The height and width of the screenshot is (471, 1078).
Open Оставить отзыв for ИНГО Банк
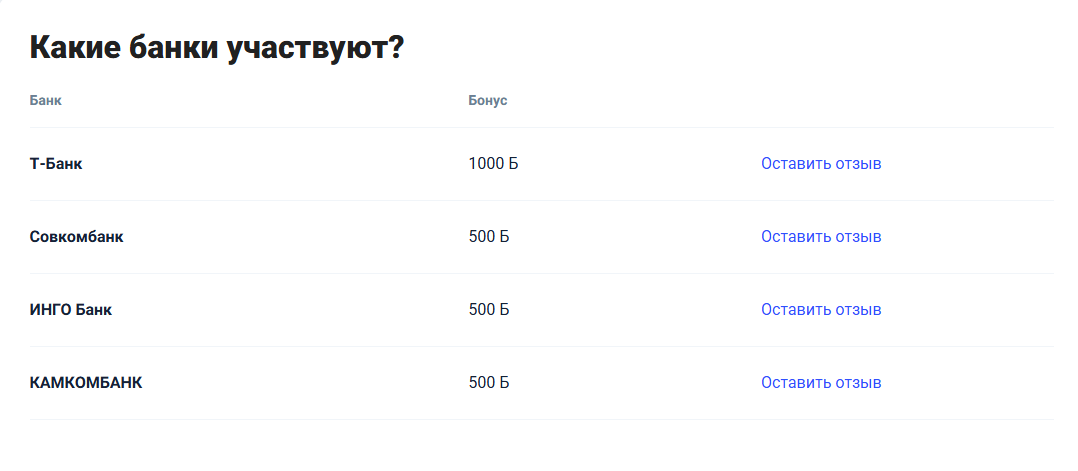click(820, 310)
